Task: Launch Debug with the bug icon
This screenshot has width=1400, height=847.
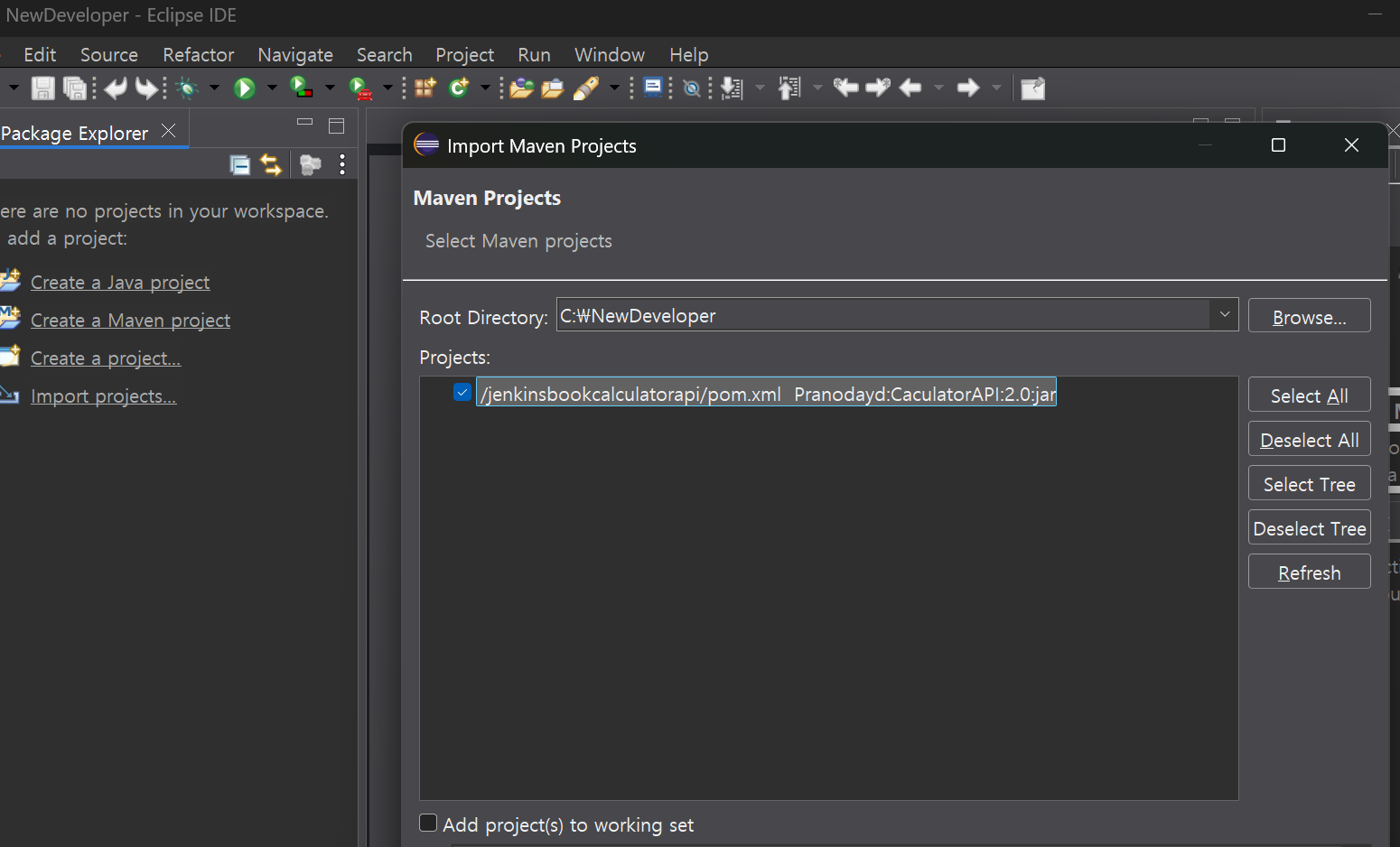Action: pyautogui.click(x=188, y=88)
